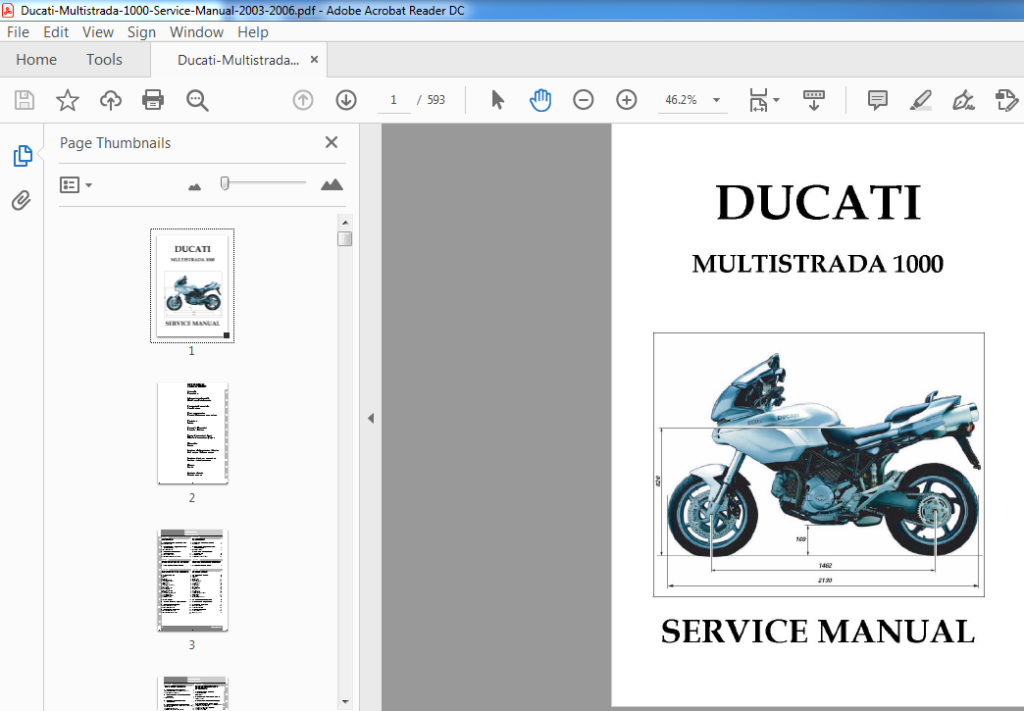Select page 1 thumbnail

pos(192,285)
